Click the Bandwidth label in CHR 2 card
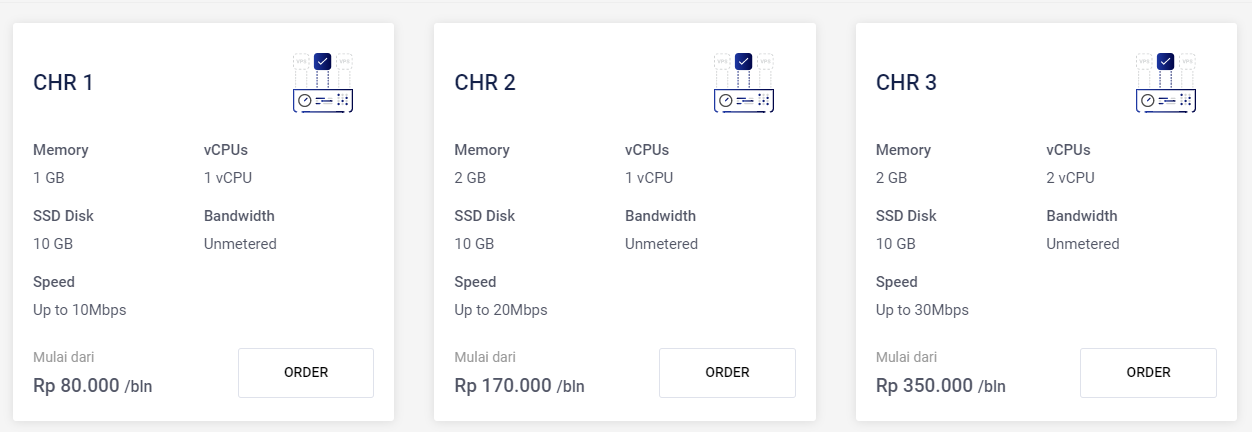The image size is (1252, 432). (660, 216)
